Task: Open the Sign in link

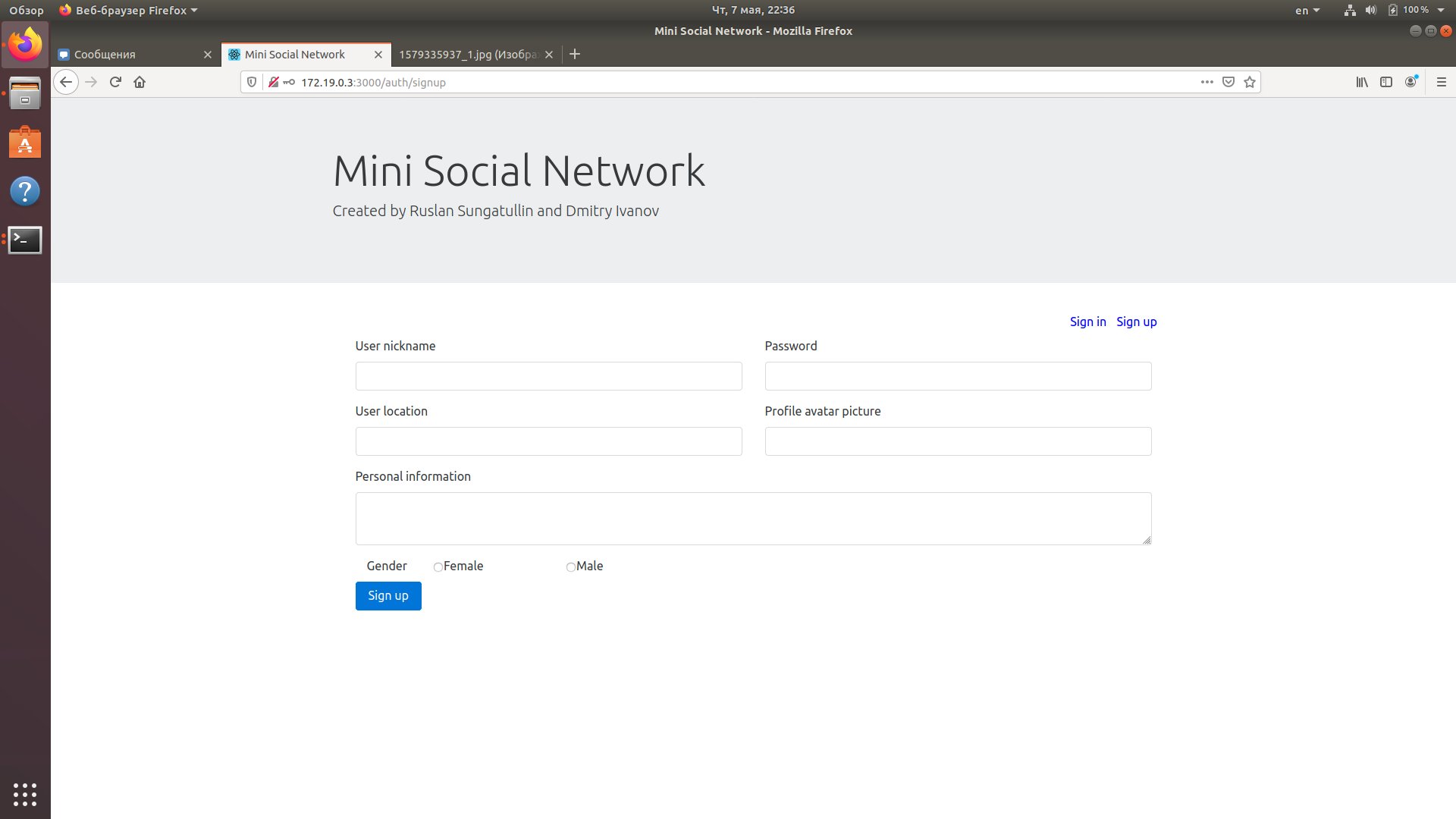Action: 1087,322
